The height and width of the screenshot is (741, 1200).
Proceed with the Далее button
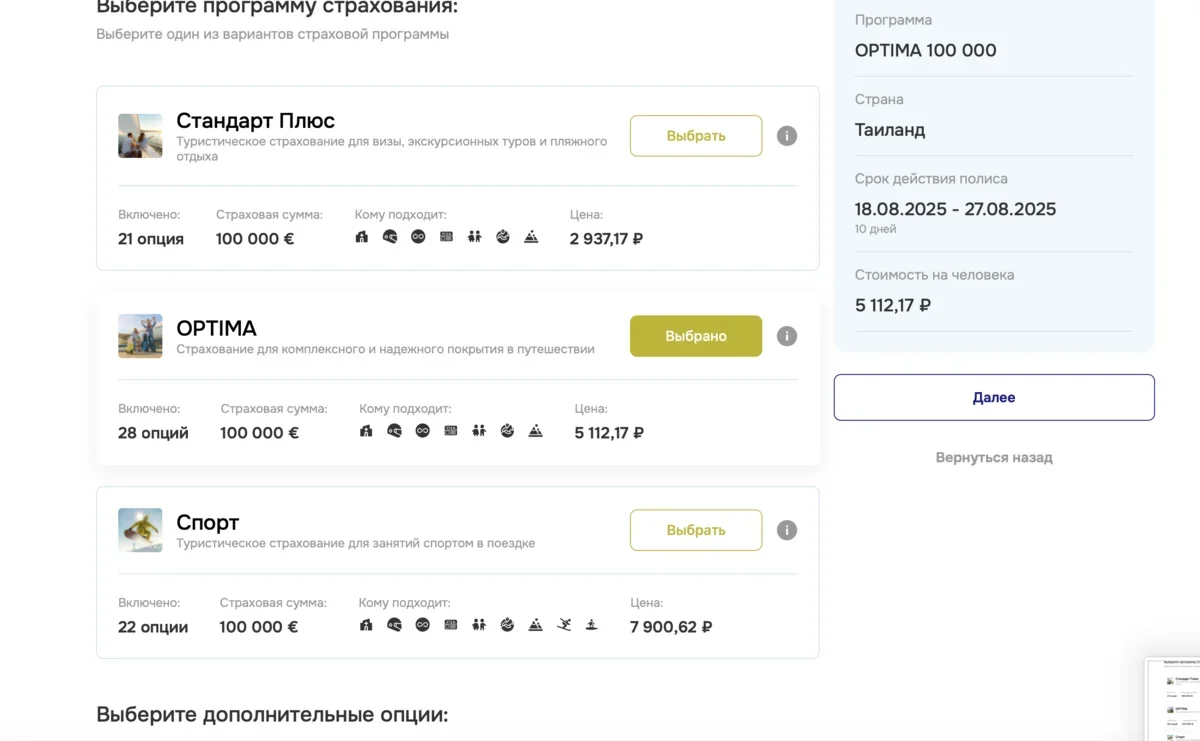coord(994,397)
